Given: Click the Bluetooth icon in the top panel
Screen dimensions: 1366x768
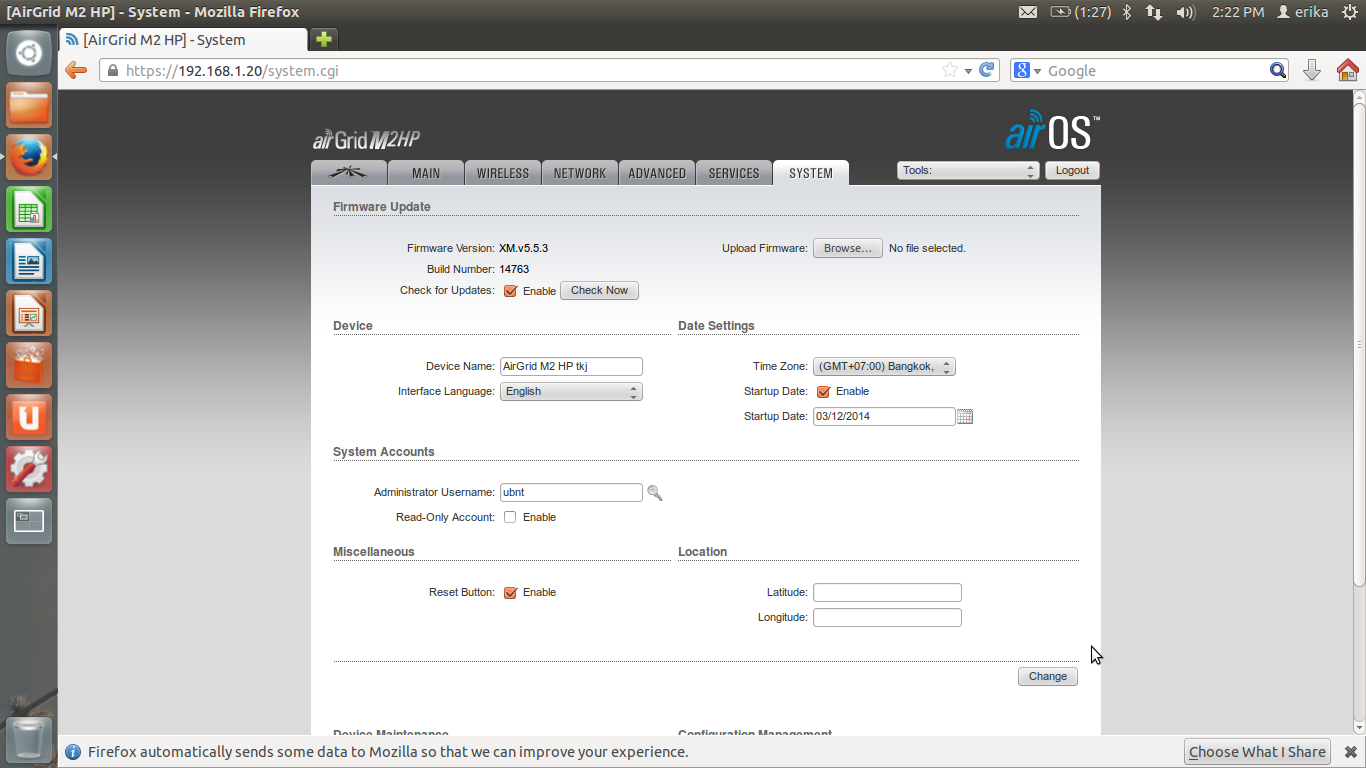Looking at the screenshot, I should pyautogui.click(x=1128, y=12).
